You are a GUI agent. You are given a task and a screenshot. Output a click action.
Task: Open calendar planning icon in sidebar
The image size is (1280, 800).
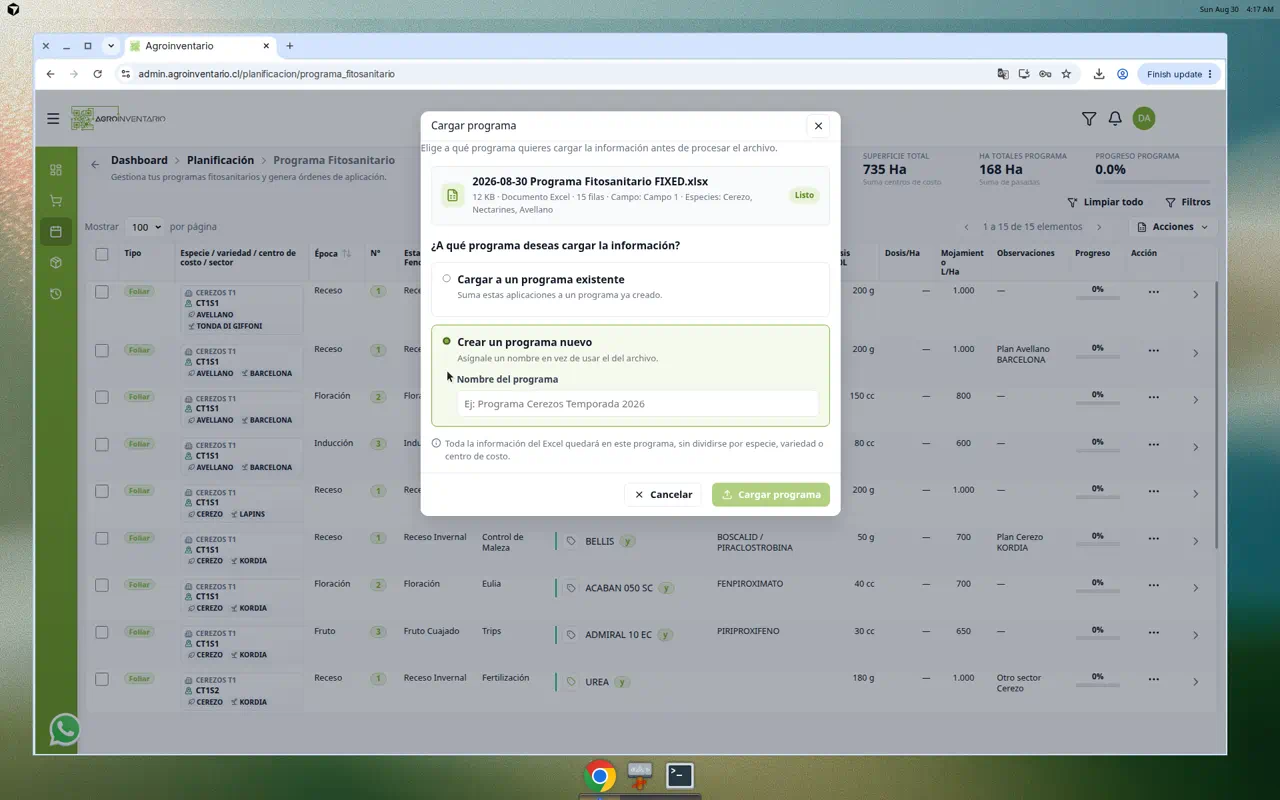(x=56, y=232)
